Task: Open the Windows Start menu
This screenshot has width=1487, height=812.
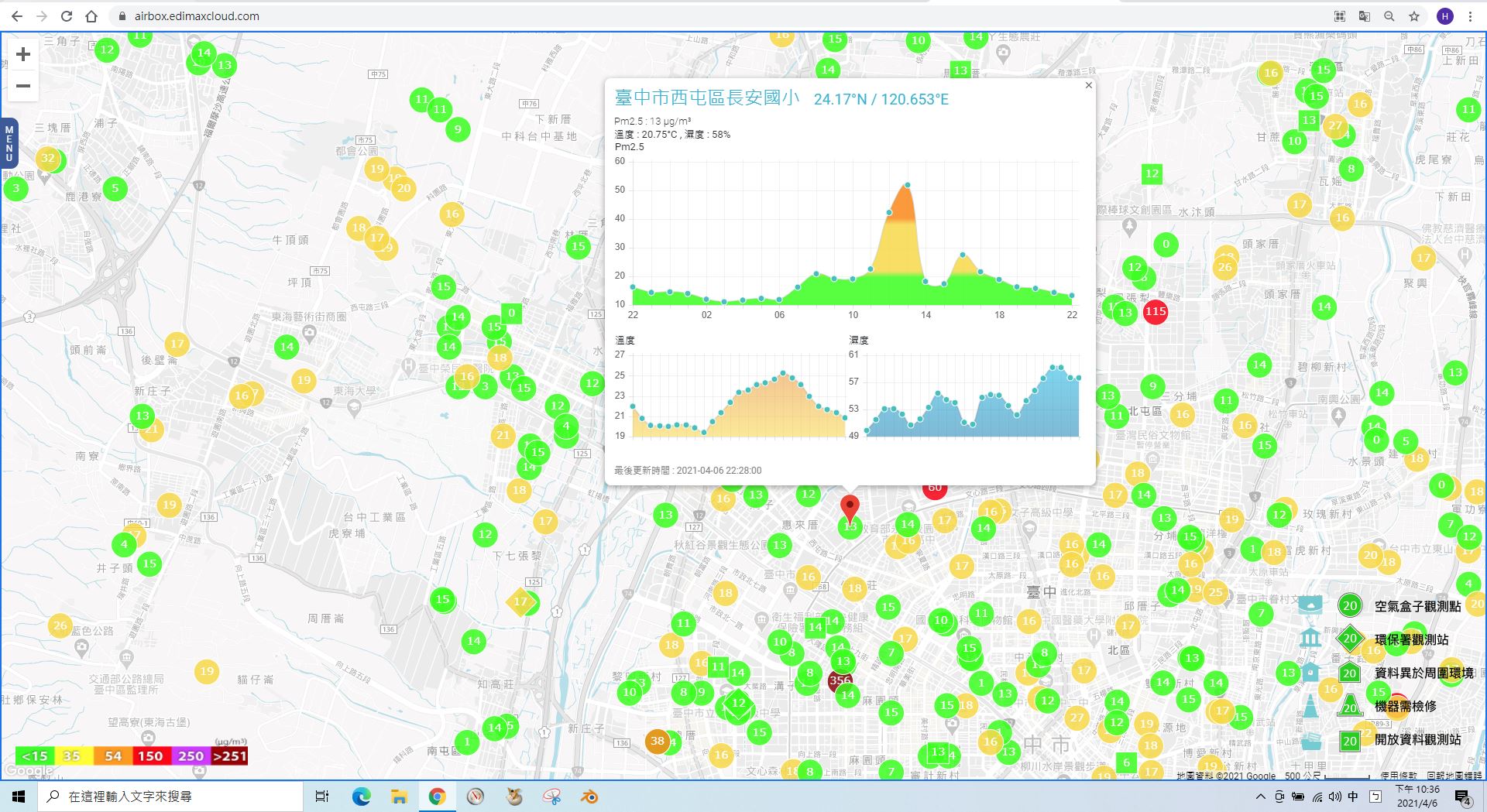Action: (19, 797)
